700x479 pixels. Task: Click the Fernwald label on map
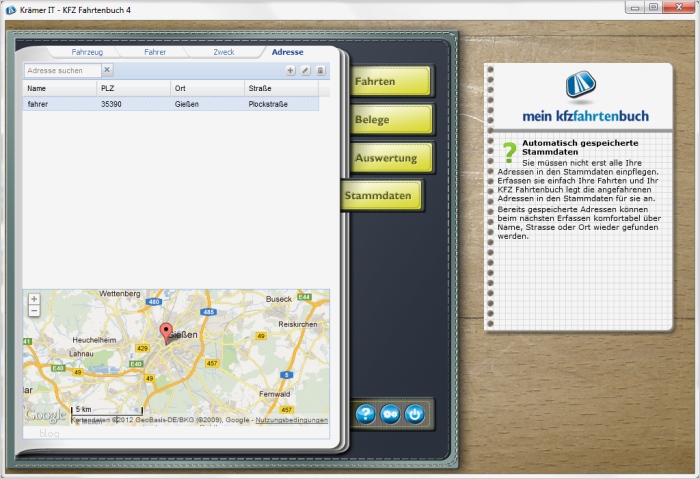(x=275, y=394)
